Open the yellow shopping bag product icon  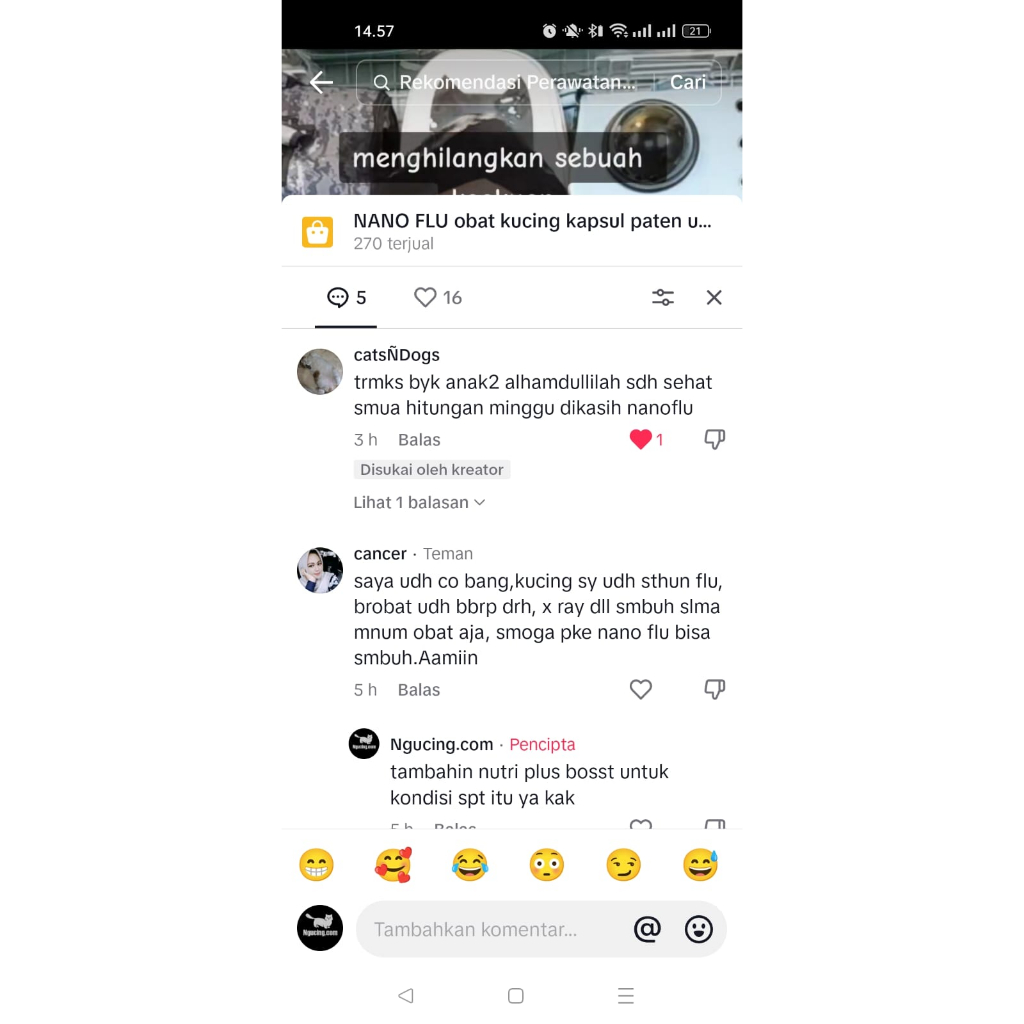click(317, 232)
